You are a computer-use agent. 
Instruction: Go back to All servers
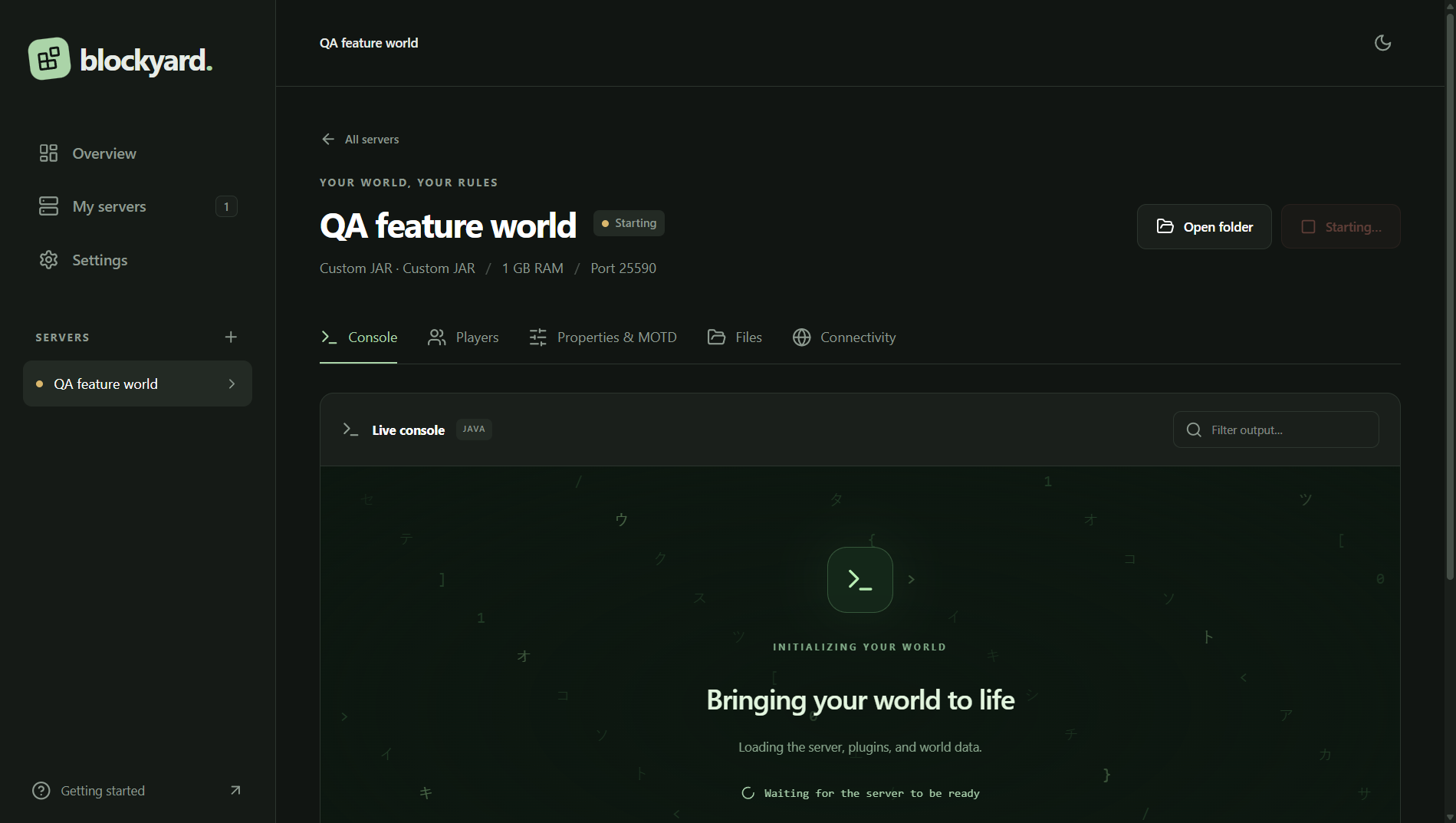[360, 139]
